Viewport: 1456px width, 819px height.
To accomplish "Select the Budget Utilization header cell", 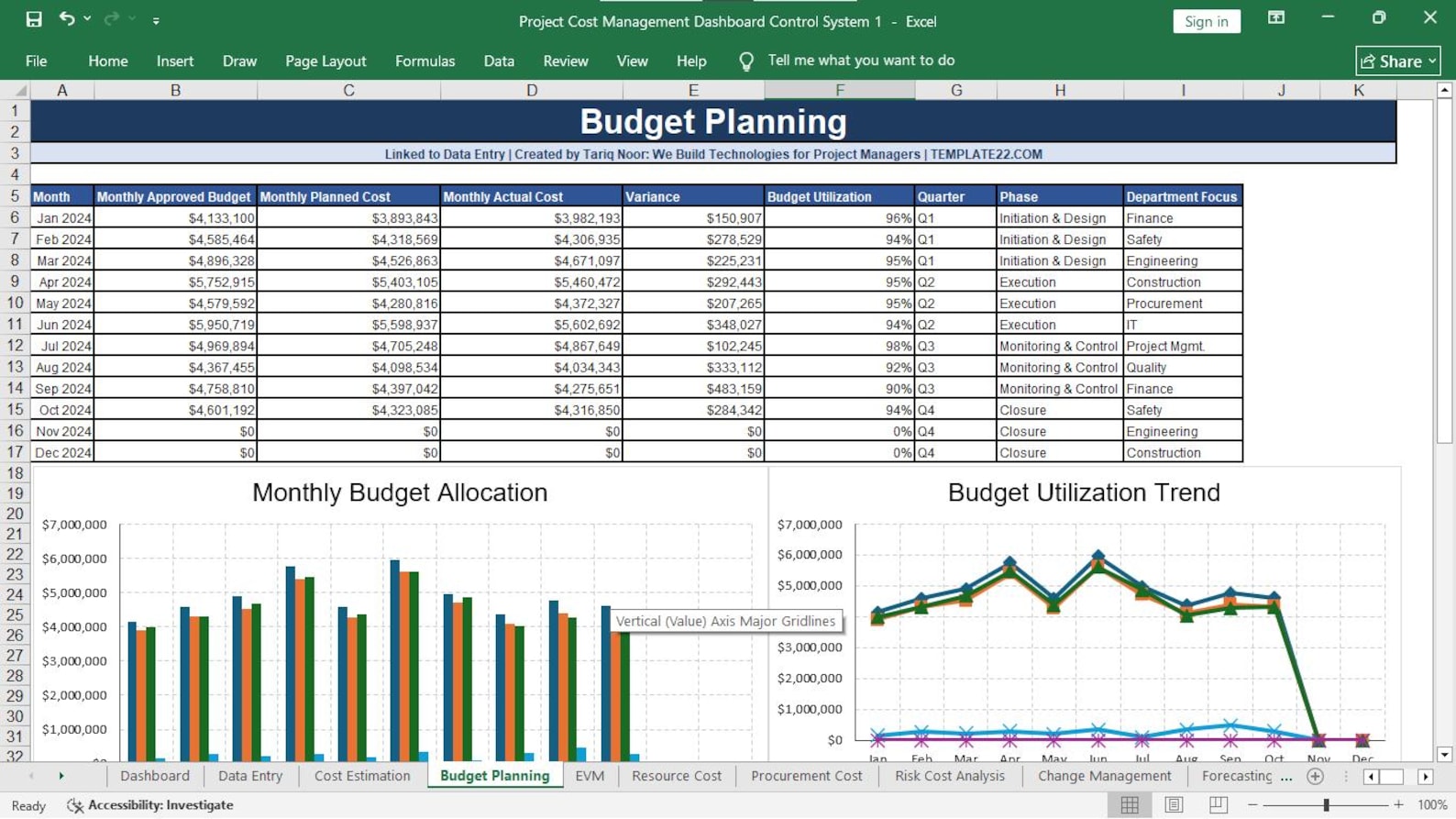I will (839, 196).
